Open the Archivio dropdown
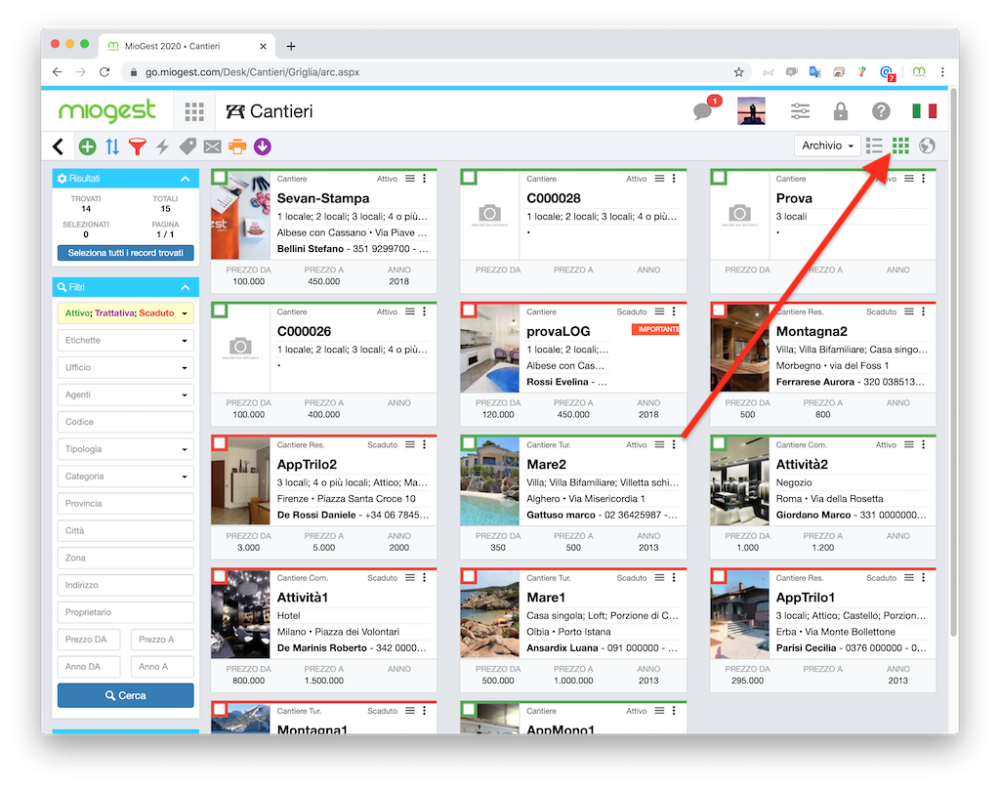 827,146
